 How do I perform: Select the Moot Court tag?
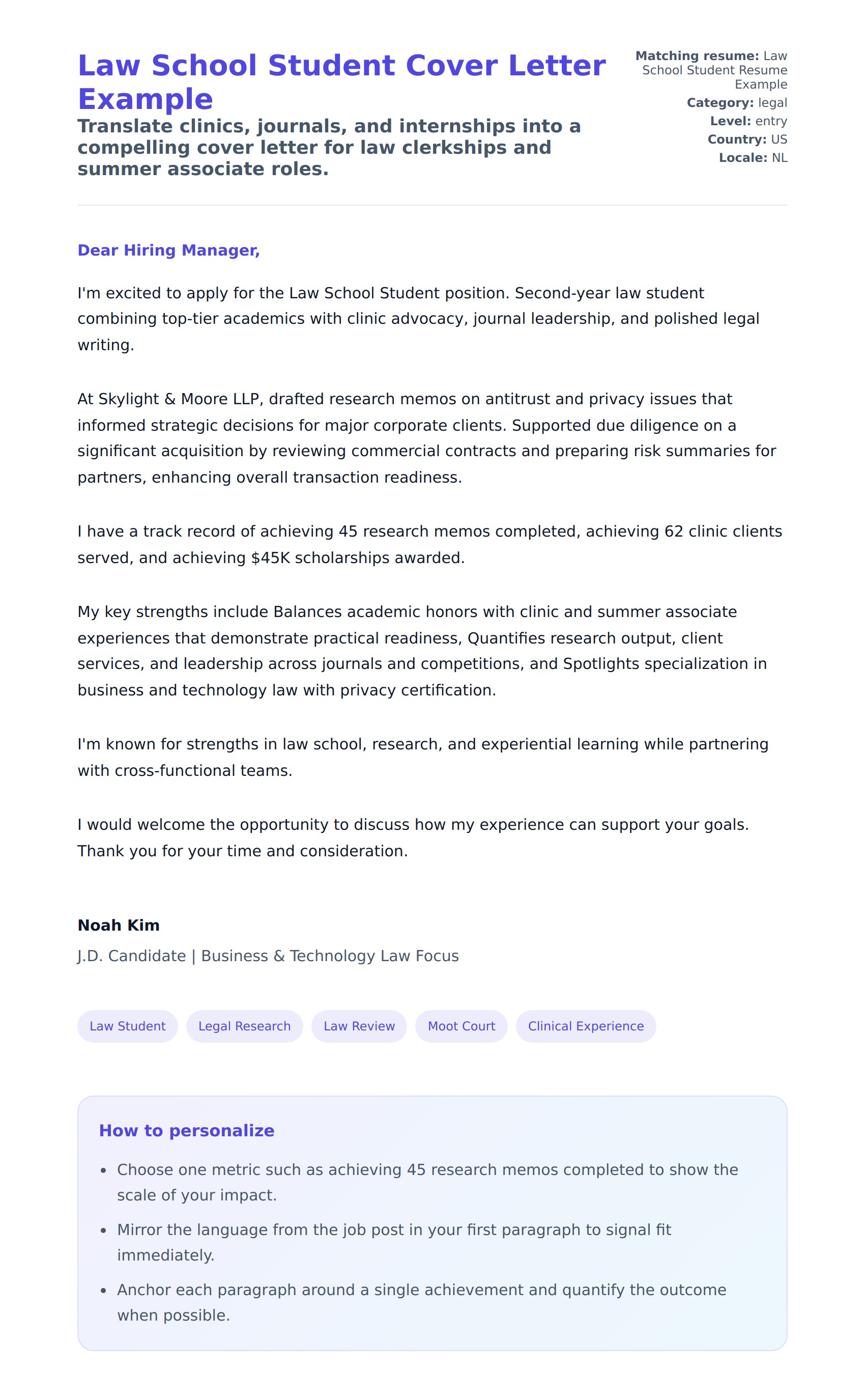click(461, 1026)
